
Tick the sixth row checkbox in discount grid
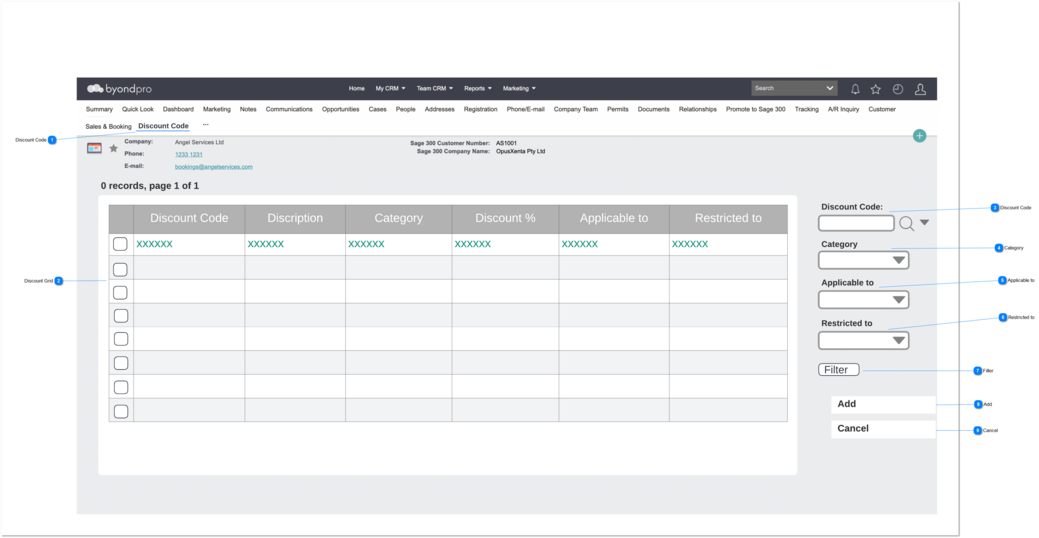point(121,362)
